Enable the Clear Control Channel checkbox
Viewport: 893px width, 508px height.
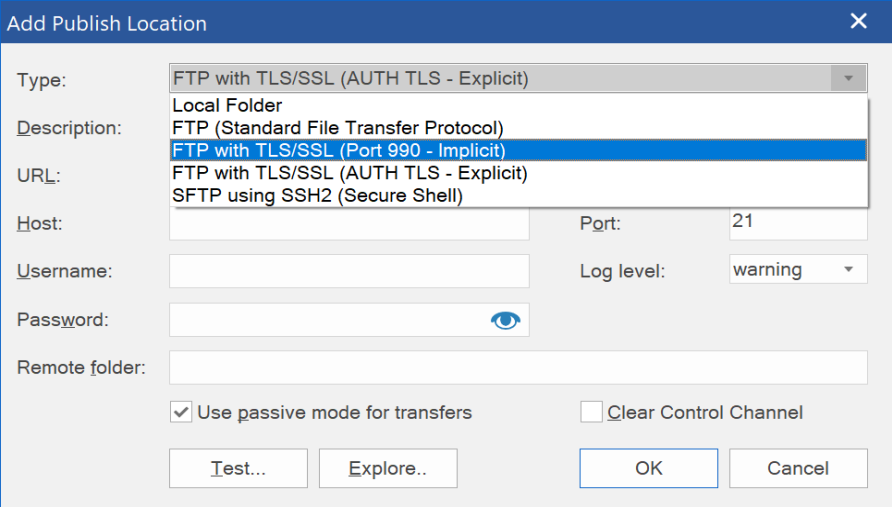pyautogui.click(x=591, y=412)
